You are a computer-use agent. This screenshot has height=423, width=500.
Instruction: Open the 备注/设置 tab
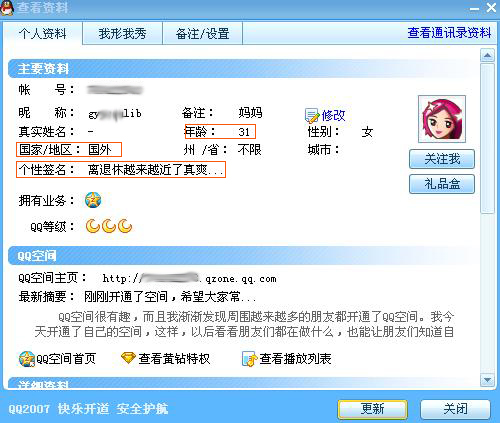(x=202, y=33)
